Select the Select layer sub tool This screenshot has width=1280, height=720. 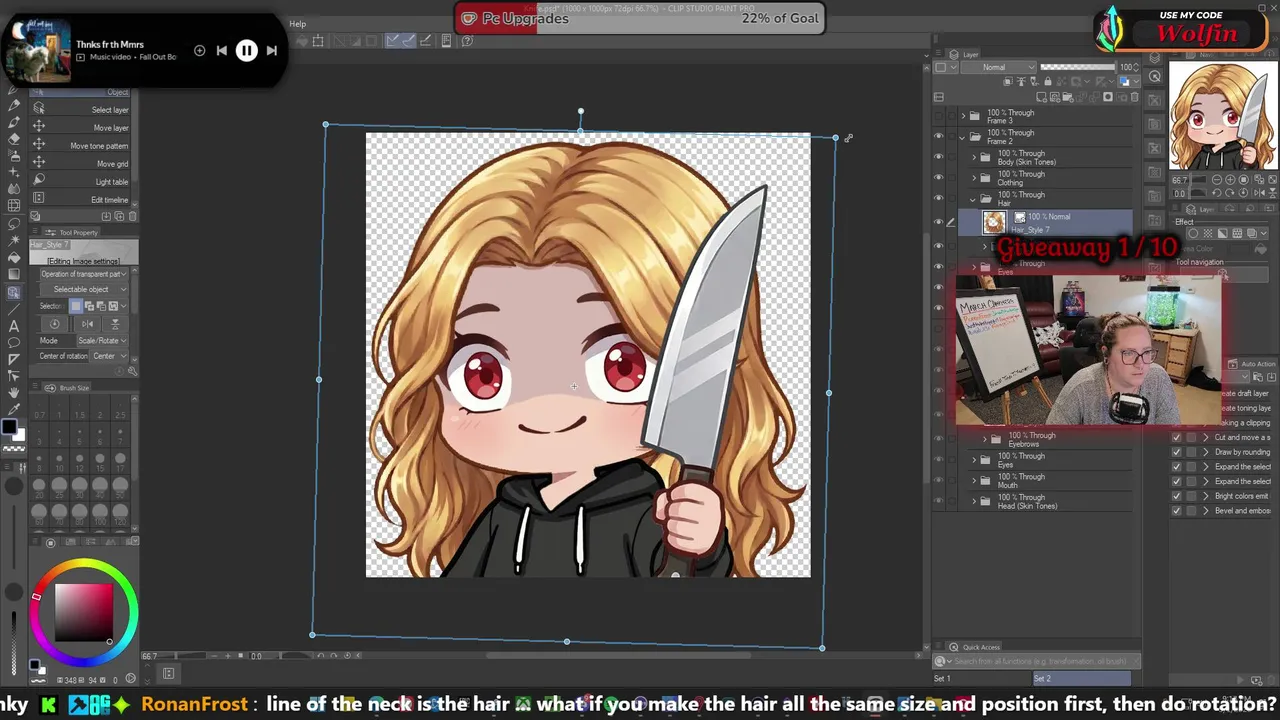pyautogui.click(x=82, y=110)
